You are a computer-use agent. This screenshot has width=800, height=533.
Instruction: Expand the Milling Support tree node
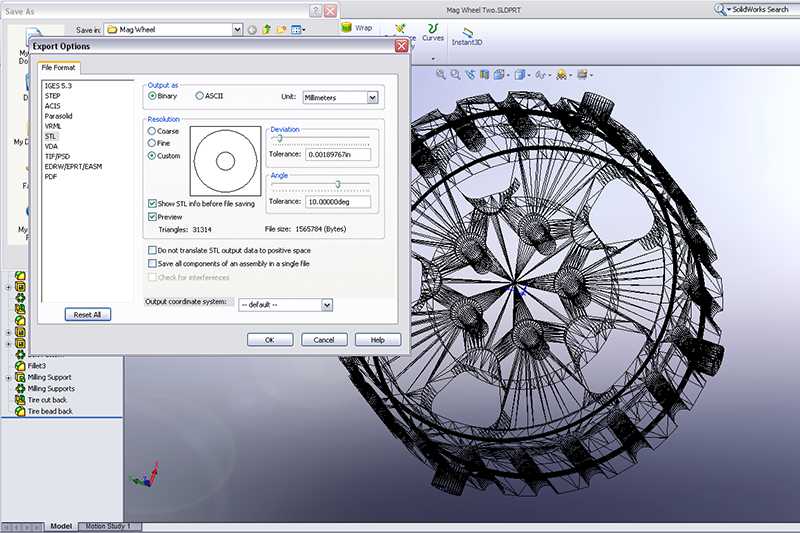(8, 378)
